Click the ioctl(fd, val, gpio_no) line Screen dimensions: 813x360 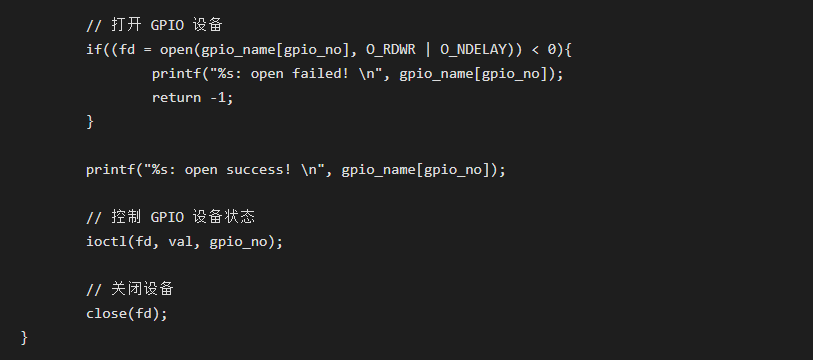(x=185, y=242)
